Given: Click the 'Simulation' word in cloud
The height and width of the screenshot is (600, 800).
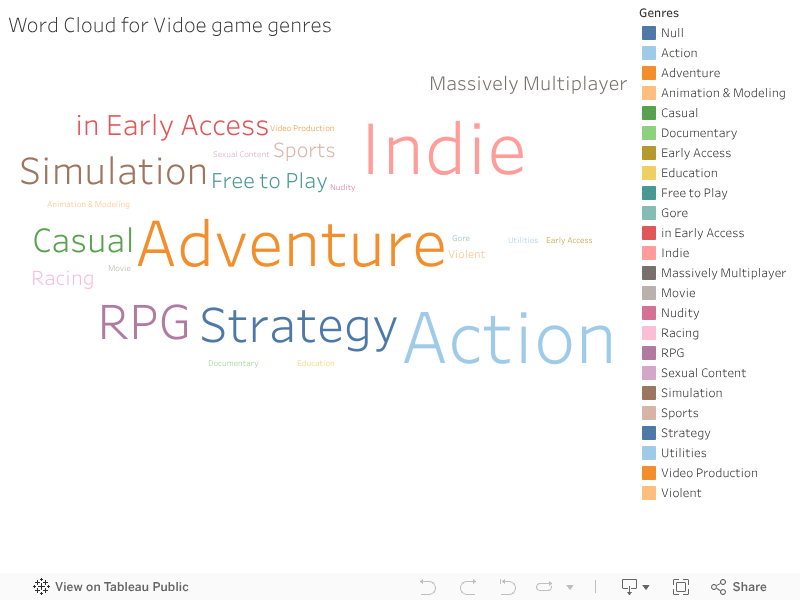Looking at the screenshot, I should coord(113,171).
